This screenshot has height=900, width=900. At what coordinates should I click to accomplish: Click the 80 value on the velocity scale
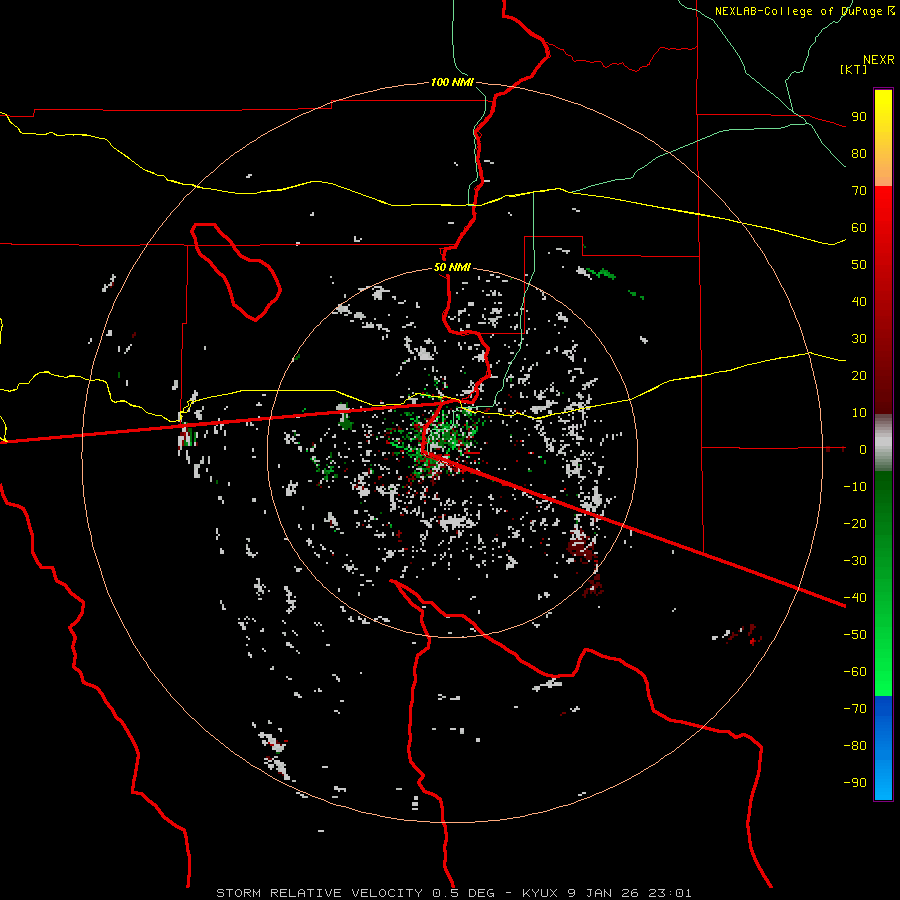(859, 154)
